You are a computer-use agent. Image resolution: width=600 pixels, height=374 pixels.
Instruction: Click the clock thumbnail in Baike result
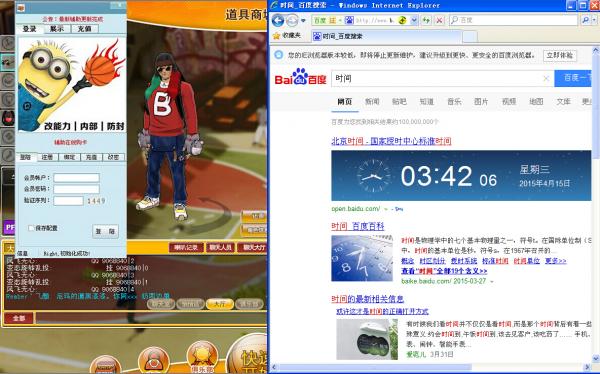[362, 258]
